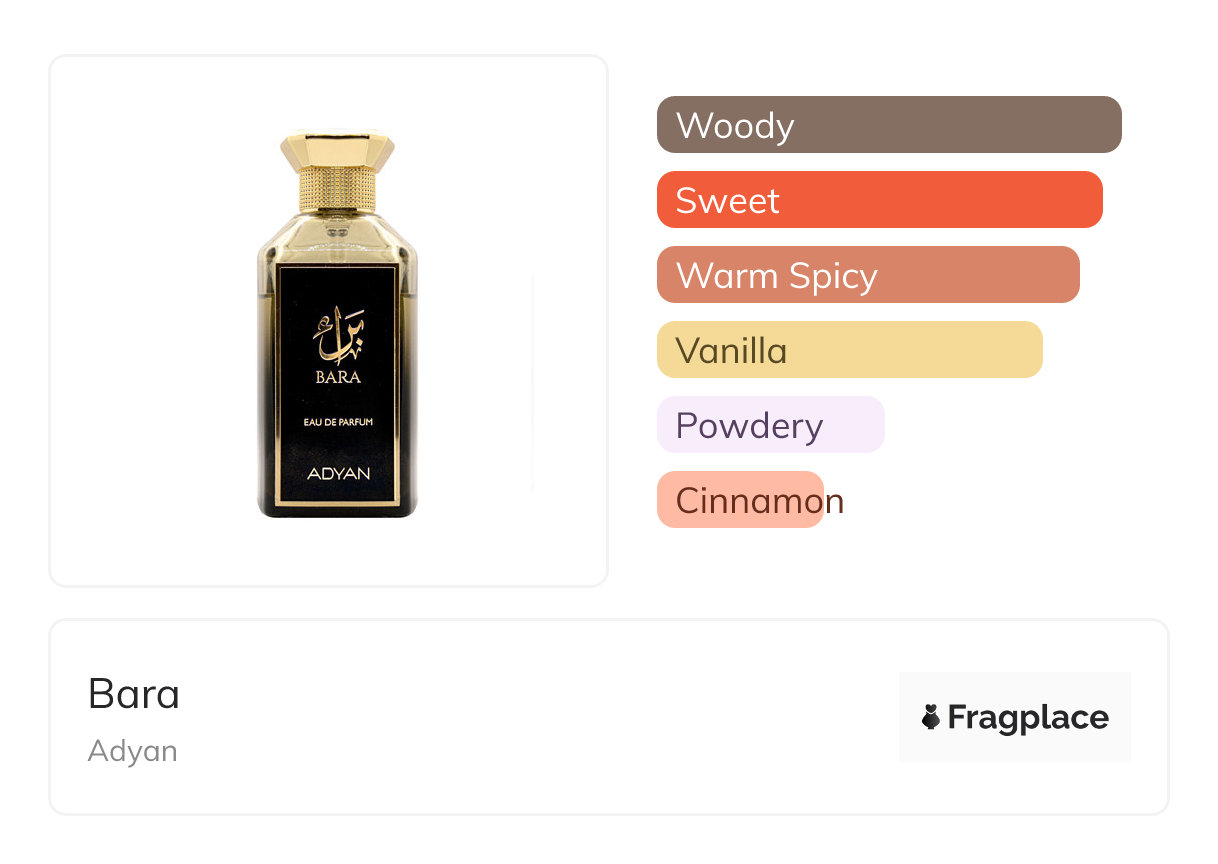Click EAU DE PARFUM text on bottle
This screenshot has height=864, width=1218.
click(338, 422)
